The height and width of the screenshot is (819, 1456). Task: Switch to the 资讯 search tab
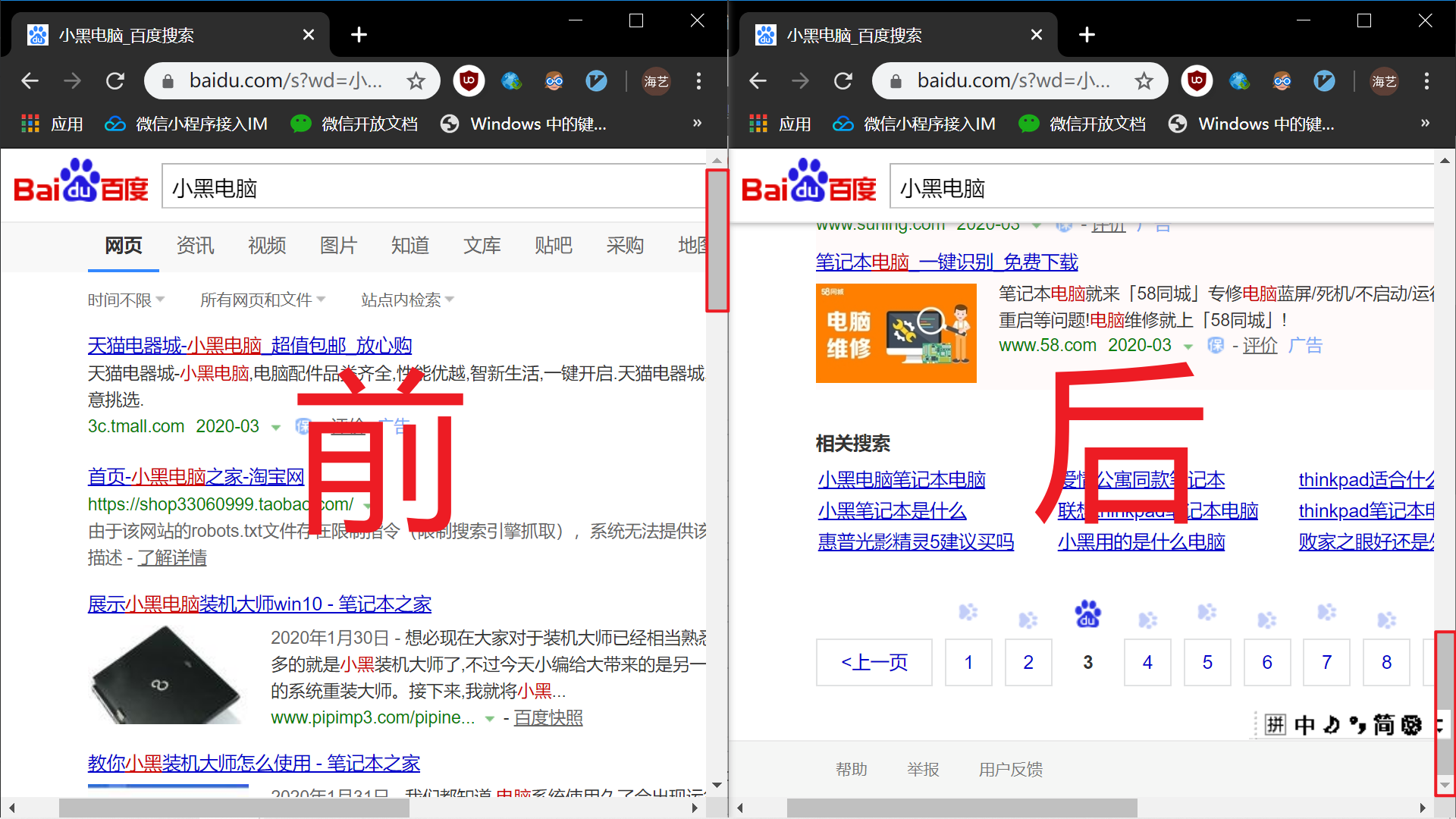195,246
